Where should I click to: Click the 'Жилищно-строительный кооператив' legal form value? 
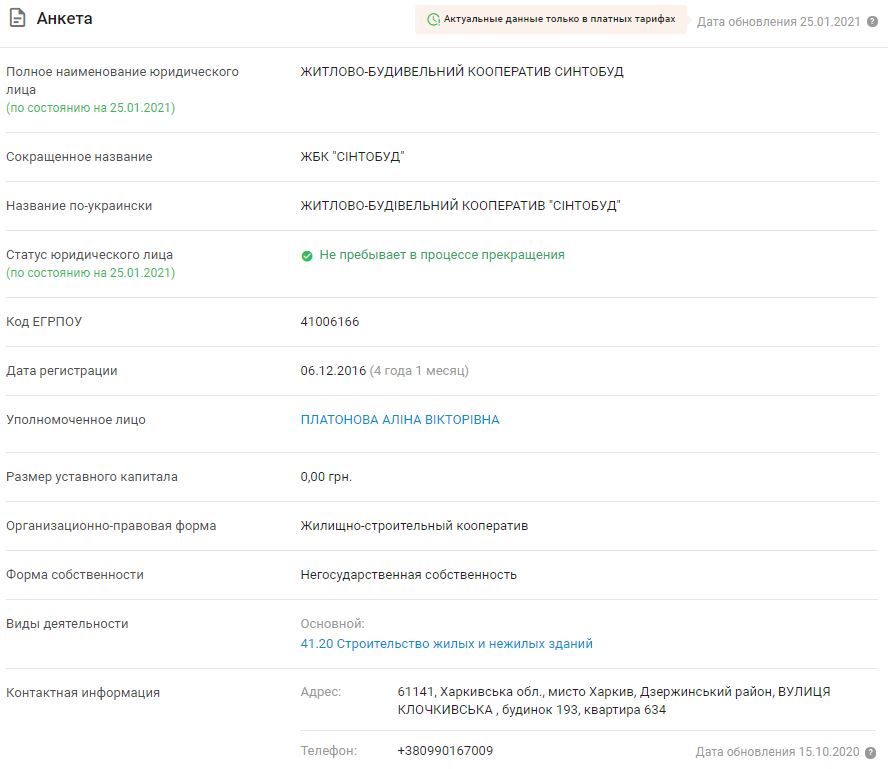click(414, 526)
